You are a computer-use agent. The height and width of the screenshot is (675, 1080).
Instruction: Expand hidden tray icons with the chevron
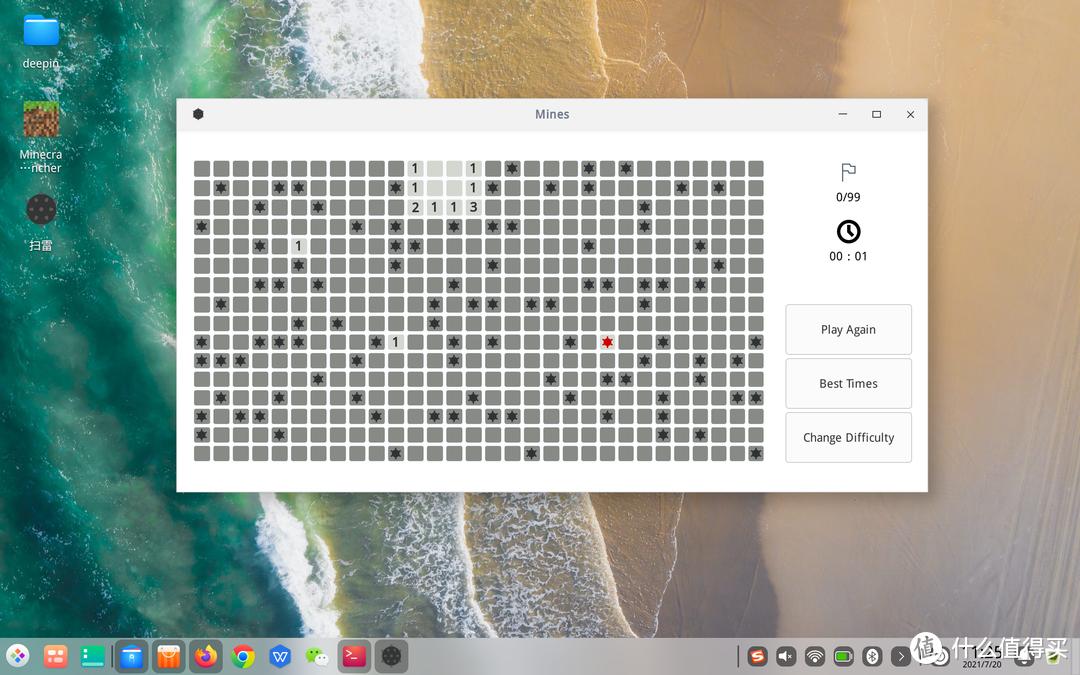(x=900, y=657)
